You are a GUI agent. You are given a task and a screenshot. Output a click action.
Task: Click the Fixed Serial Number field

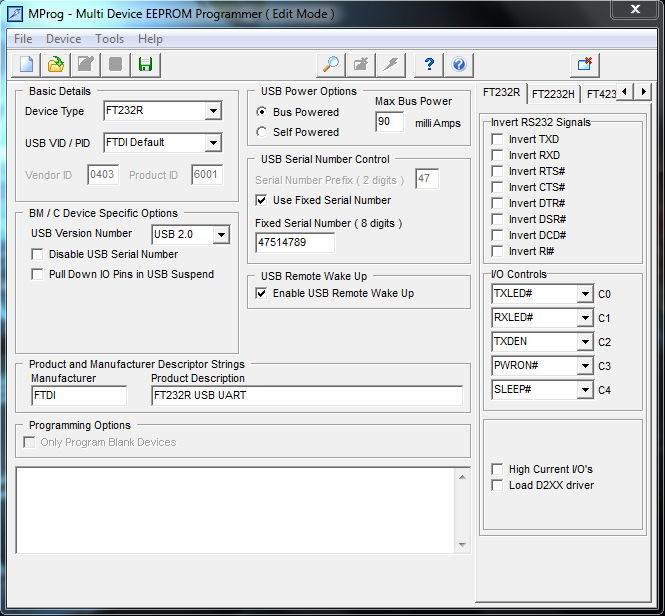[x=295, y=242]
